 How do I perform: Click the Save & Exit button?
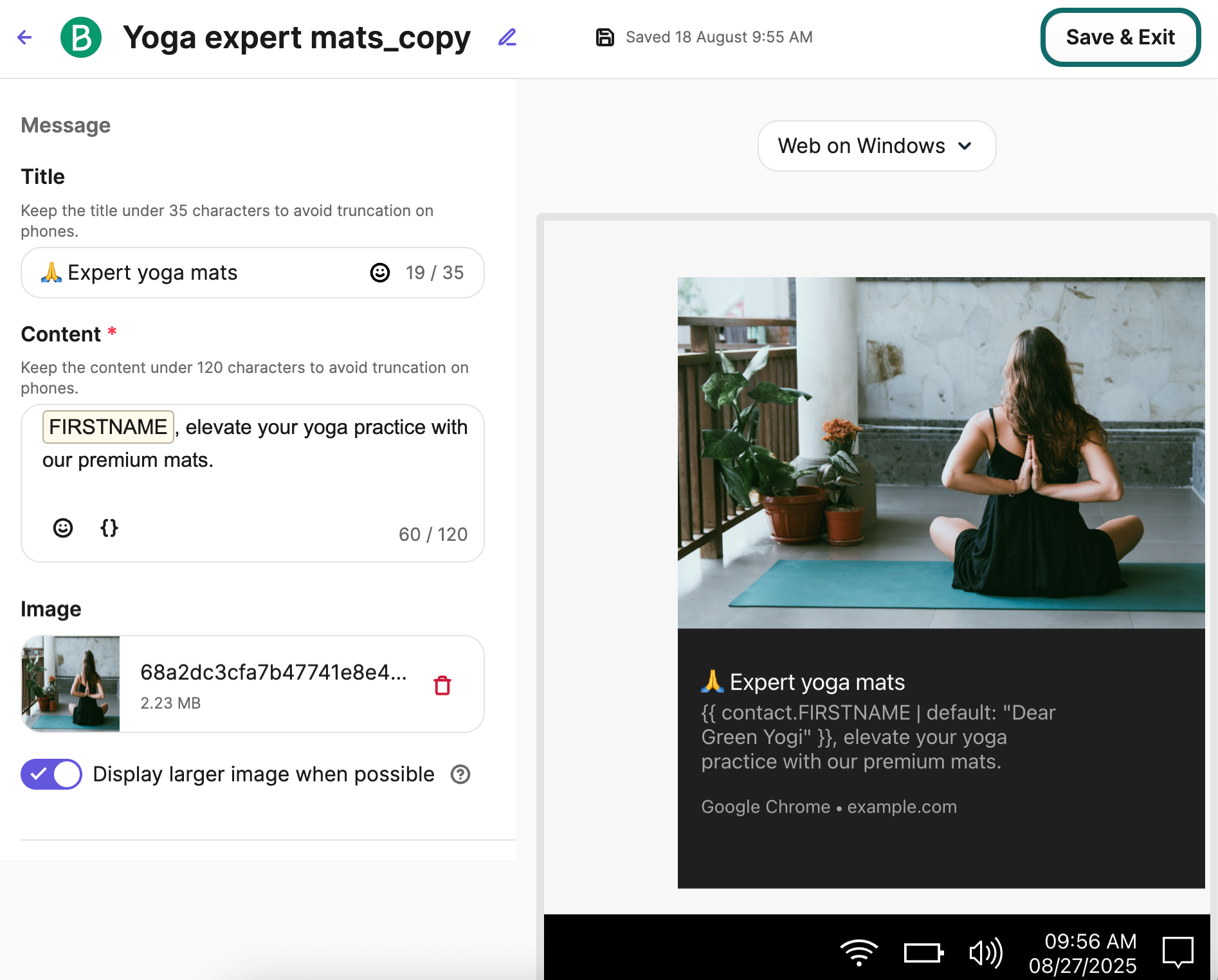1120,37
